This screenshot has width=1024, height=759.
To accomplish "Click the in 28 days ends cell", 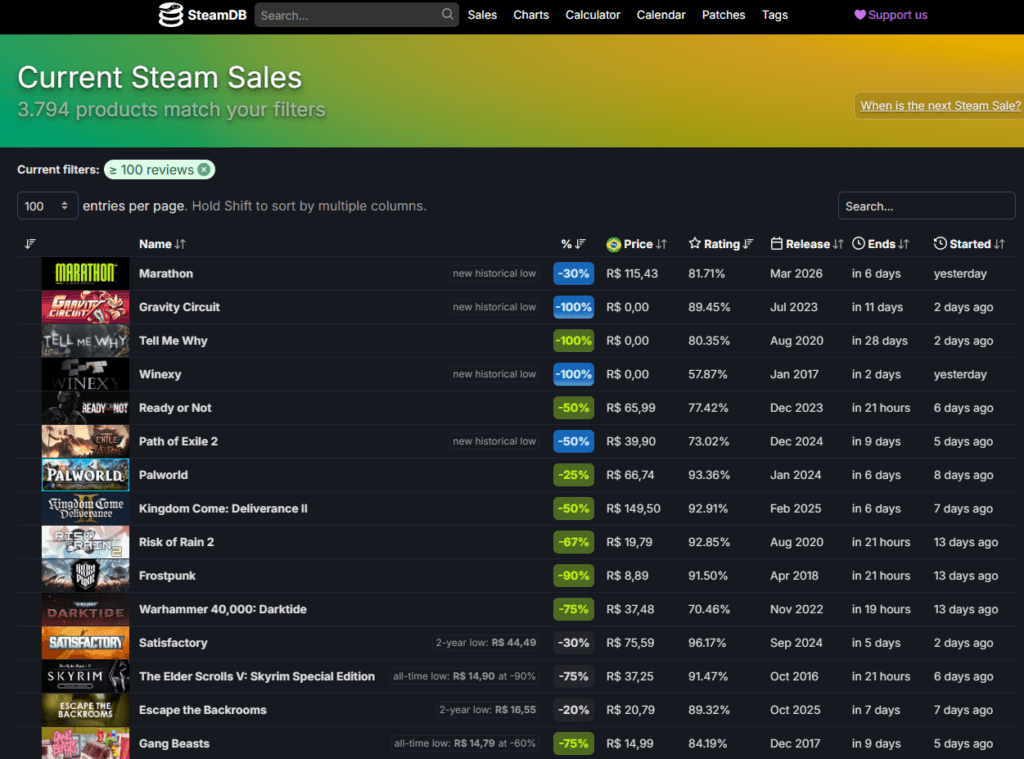I will tap(880, 340).
